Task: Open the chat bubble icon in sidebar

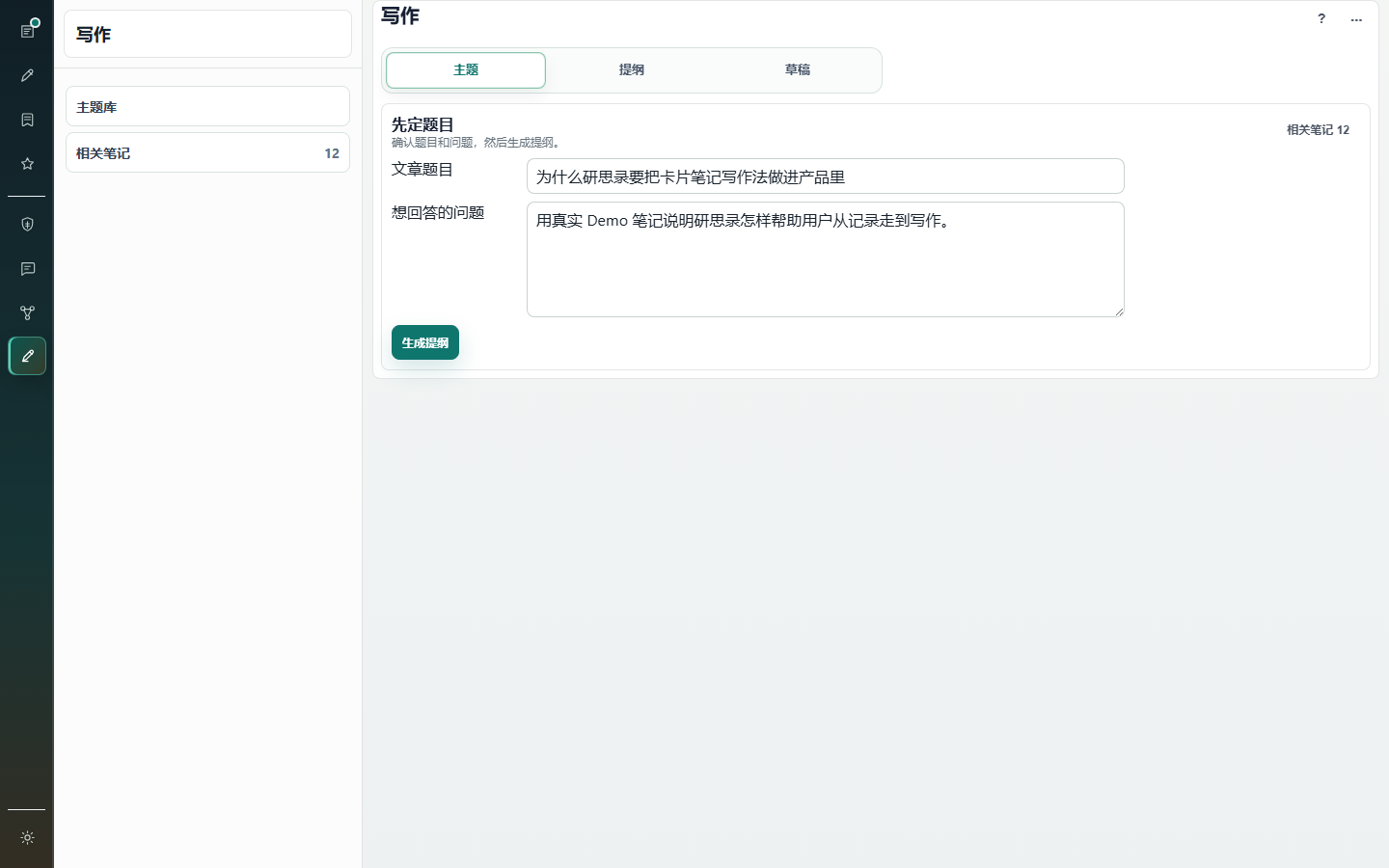Action: [x=27, y=269]
